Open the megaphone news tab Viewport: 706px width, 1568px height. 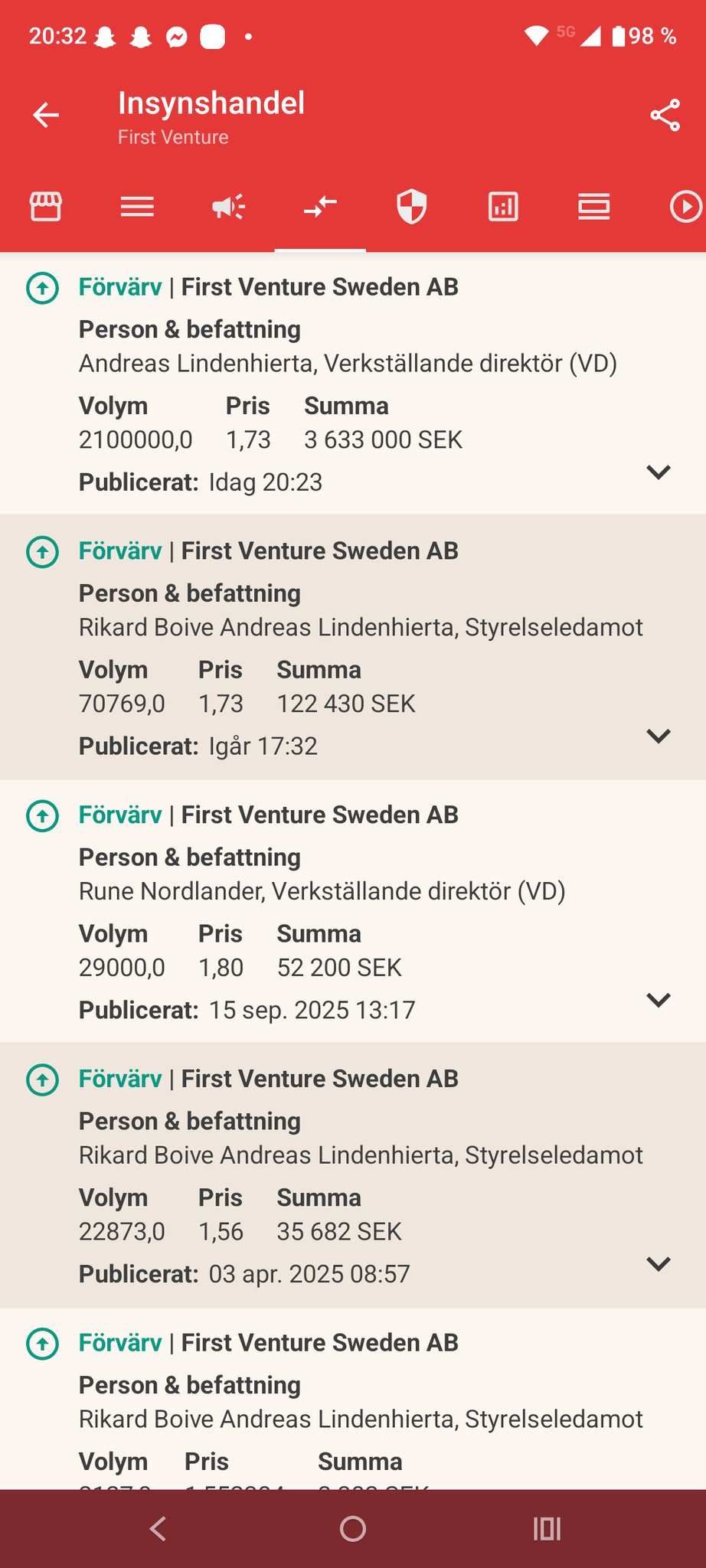[x=228, y=207]
